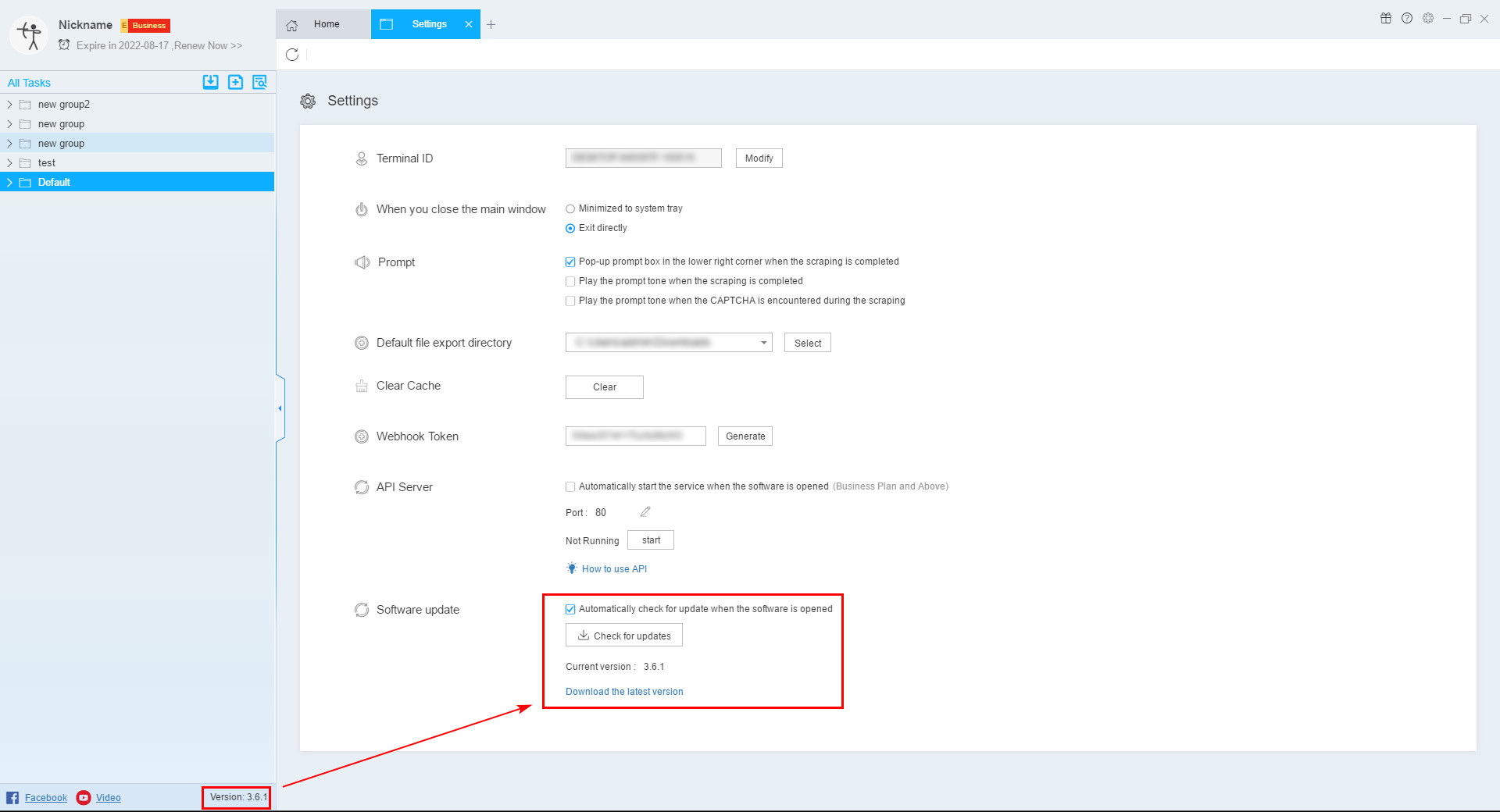Open promotions via the gift icon
Screen dimensions: 1500x812
(1386, 18)
